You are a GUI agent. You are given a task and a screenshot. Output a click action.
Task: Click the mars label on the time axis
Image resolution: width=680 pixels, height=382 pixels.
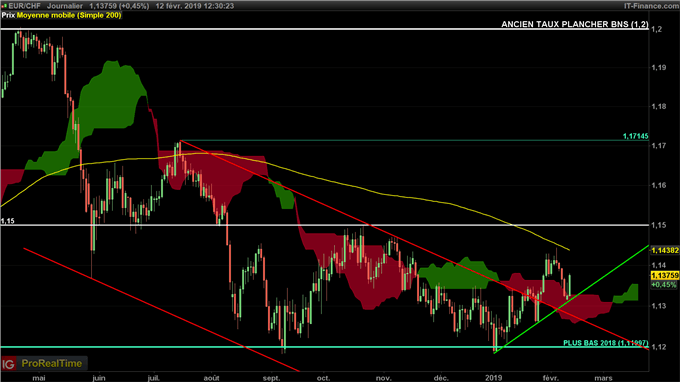[x=603, y=378]
